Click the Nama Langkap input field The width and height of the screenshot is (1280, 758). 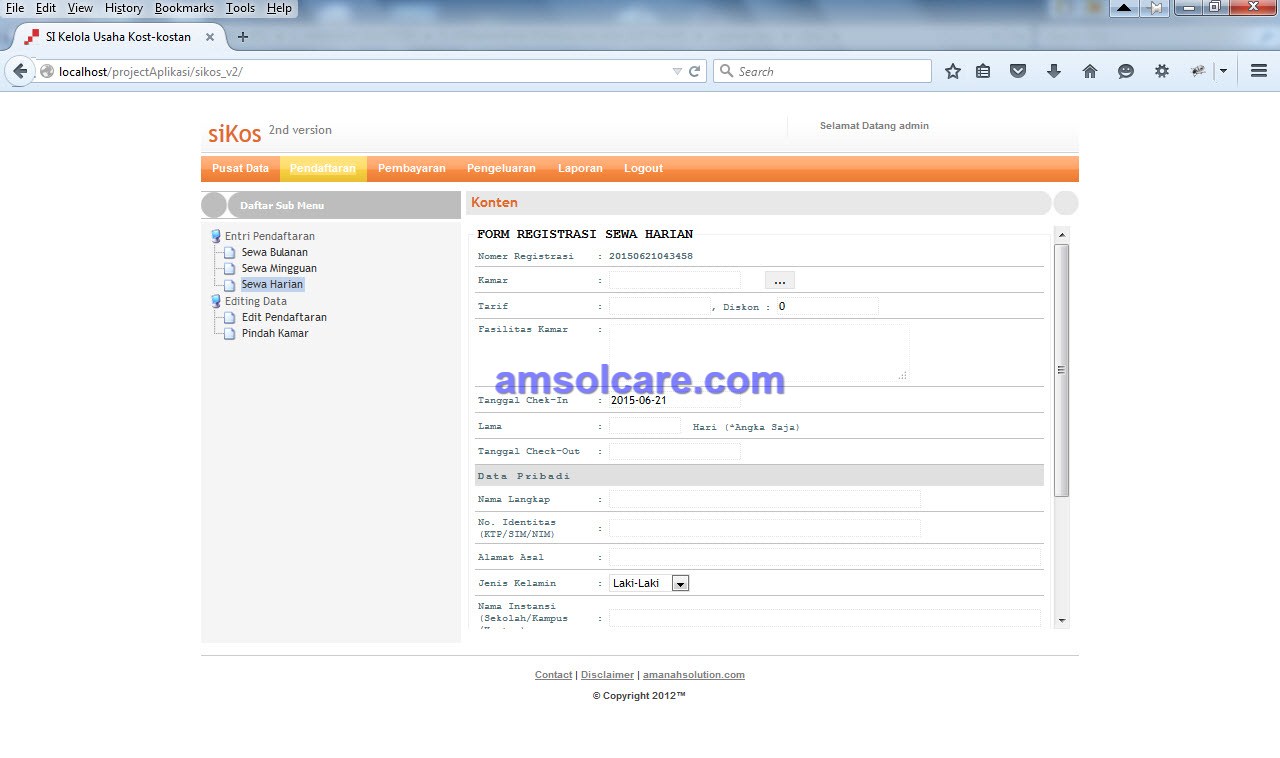point(764,499)
